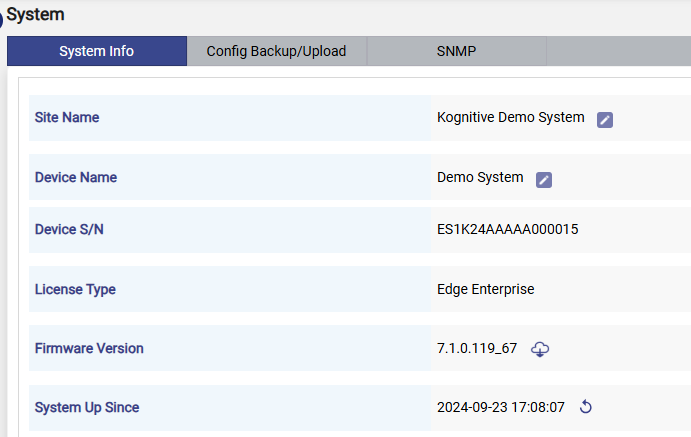Select the Demo System device name text
Screen dimensions: 691x437
[x=480, y=177]
